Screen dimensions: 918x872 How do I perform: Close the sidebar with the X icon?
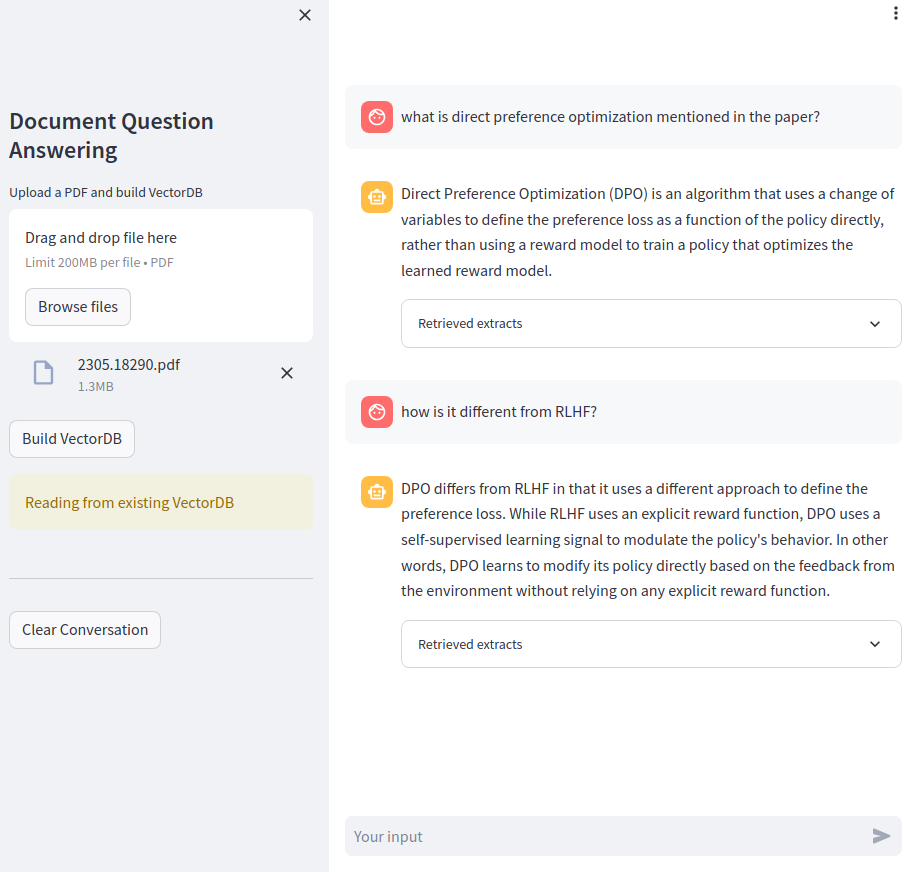pos(305,15)
